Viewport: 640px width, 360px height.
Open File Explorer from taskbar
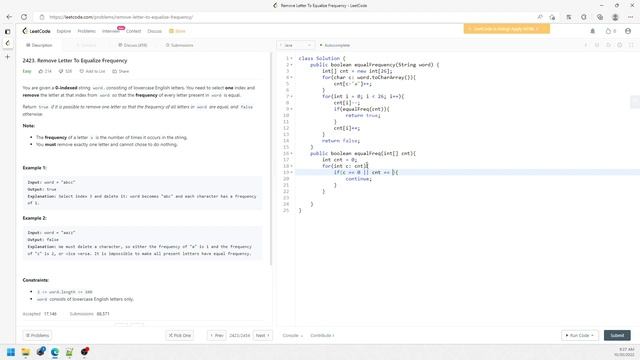coord(26,352)
